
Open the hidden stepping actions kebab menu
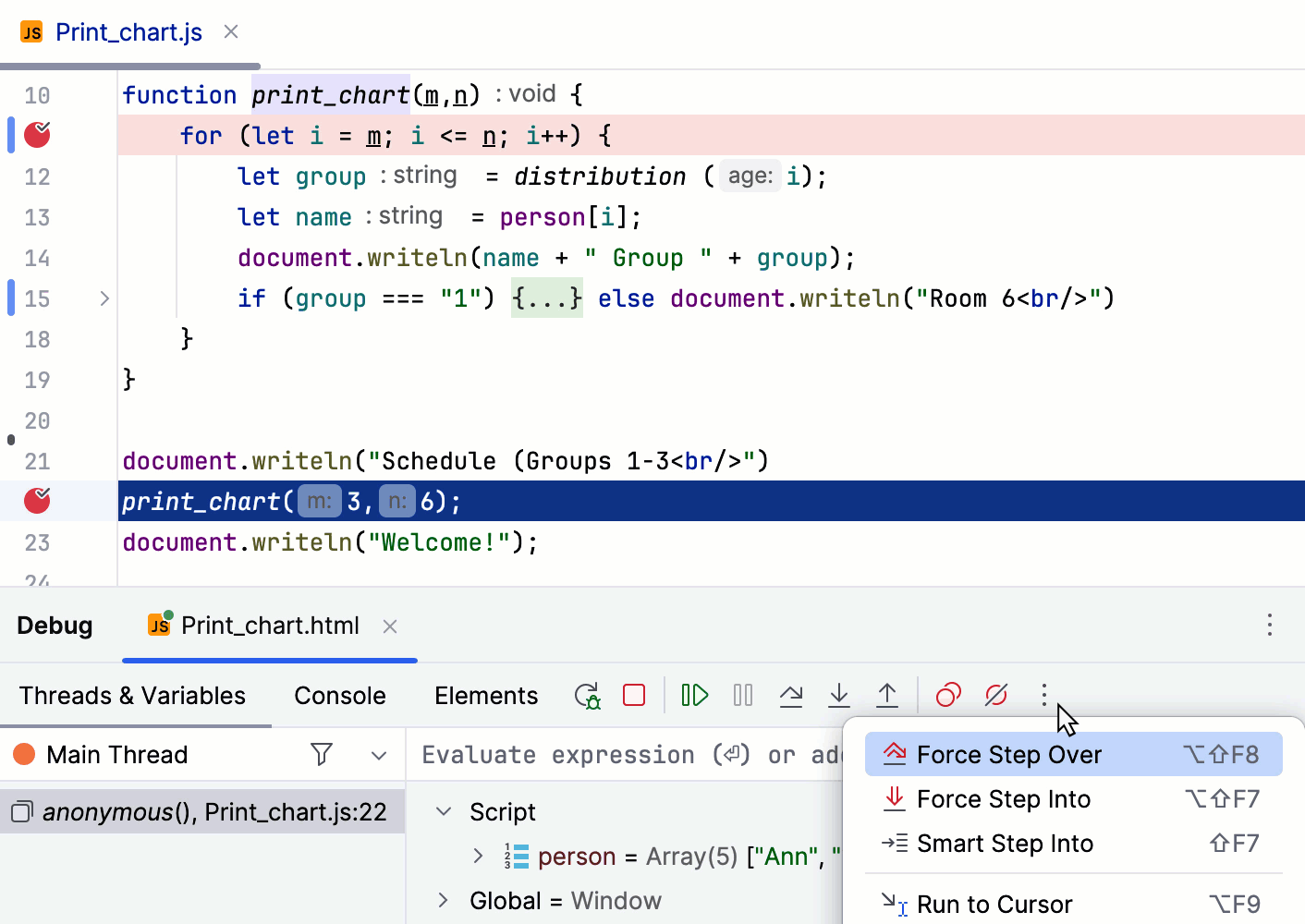pos(1043,695)
